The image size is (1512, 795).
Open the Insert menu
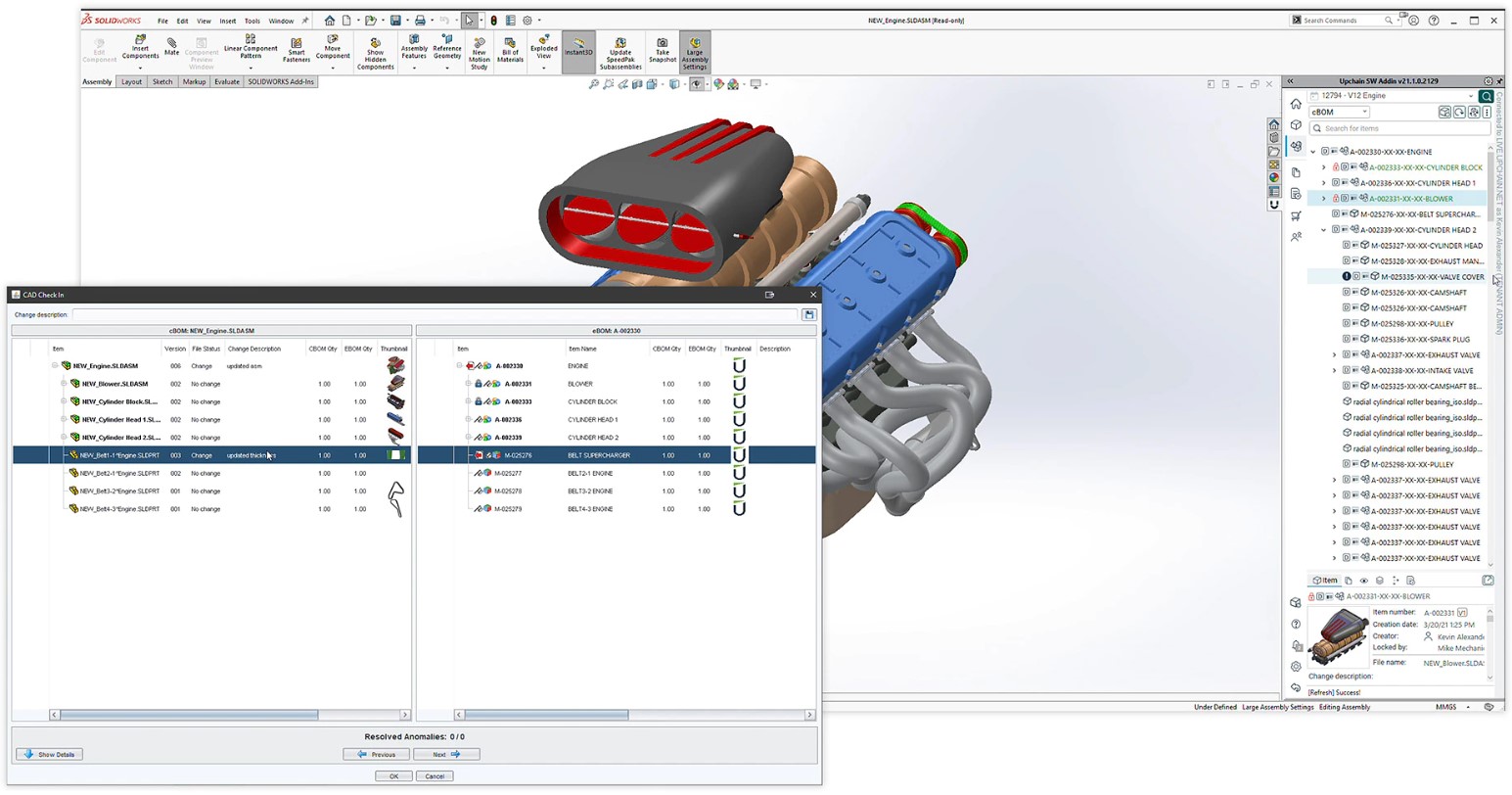click(x=226, y=21)
